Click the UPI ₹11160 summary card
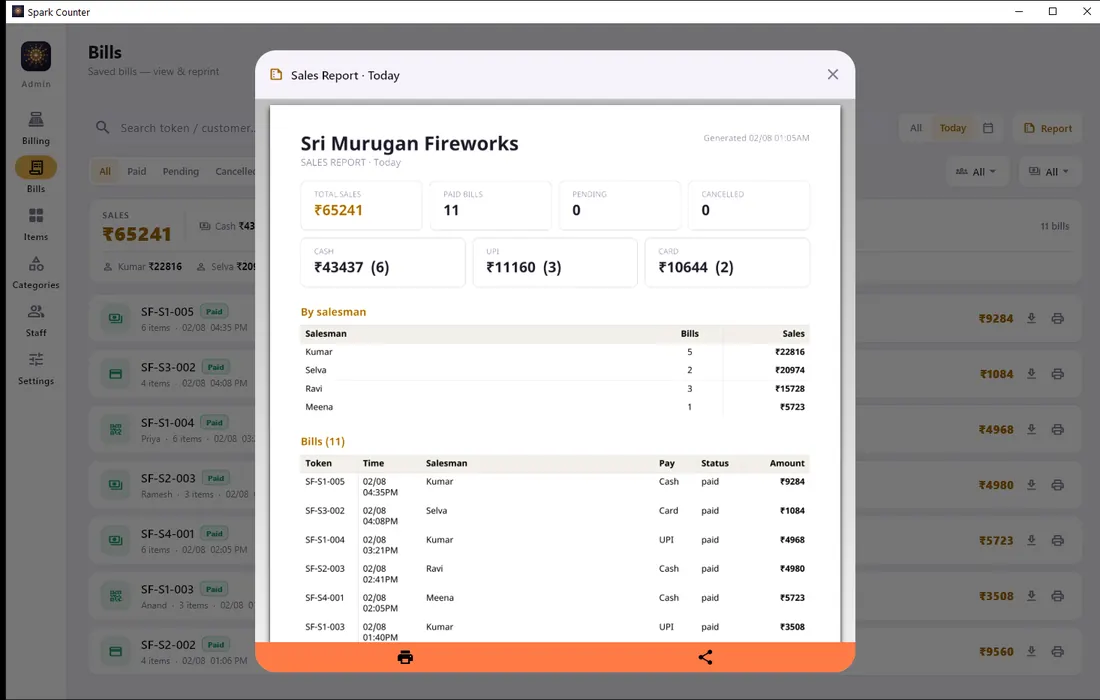 (x=555, y=262)
